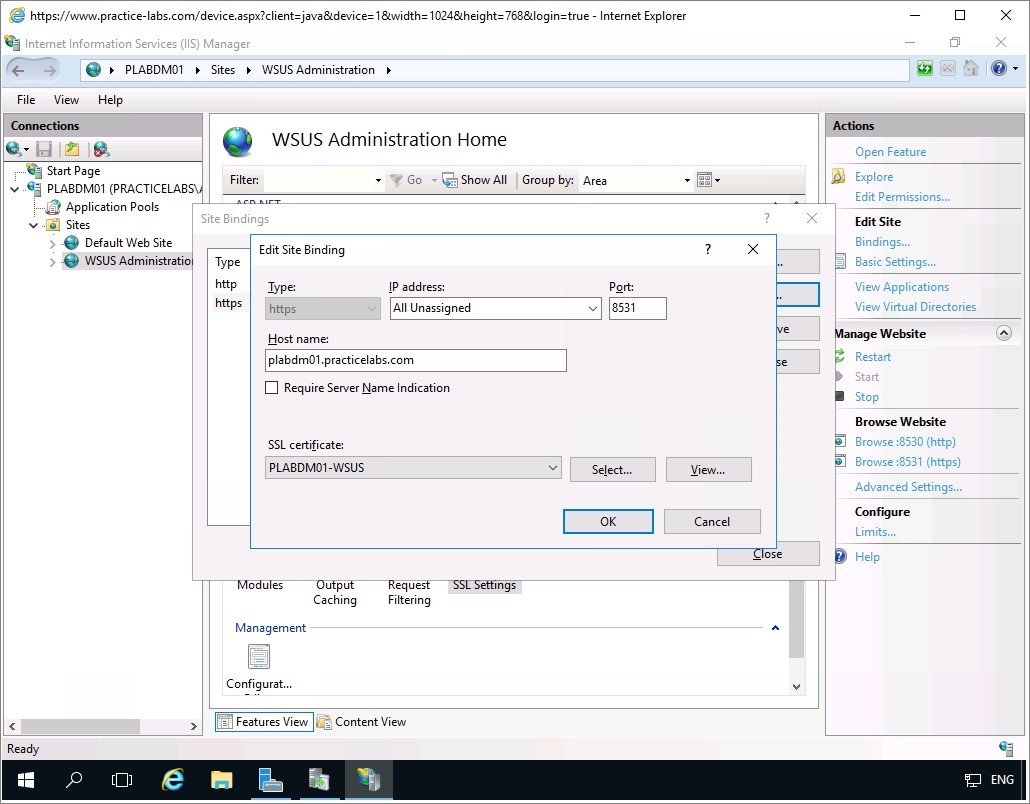This screenshot has height=804, width=1030.
Task: Open the SSL certificate dropdown
Action: click(553, 468)
